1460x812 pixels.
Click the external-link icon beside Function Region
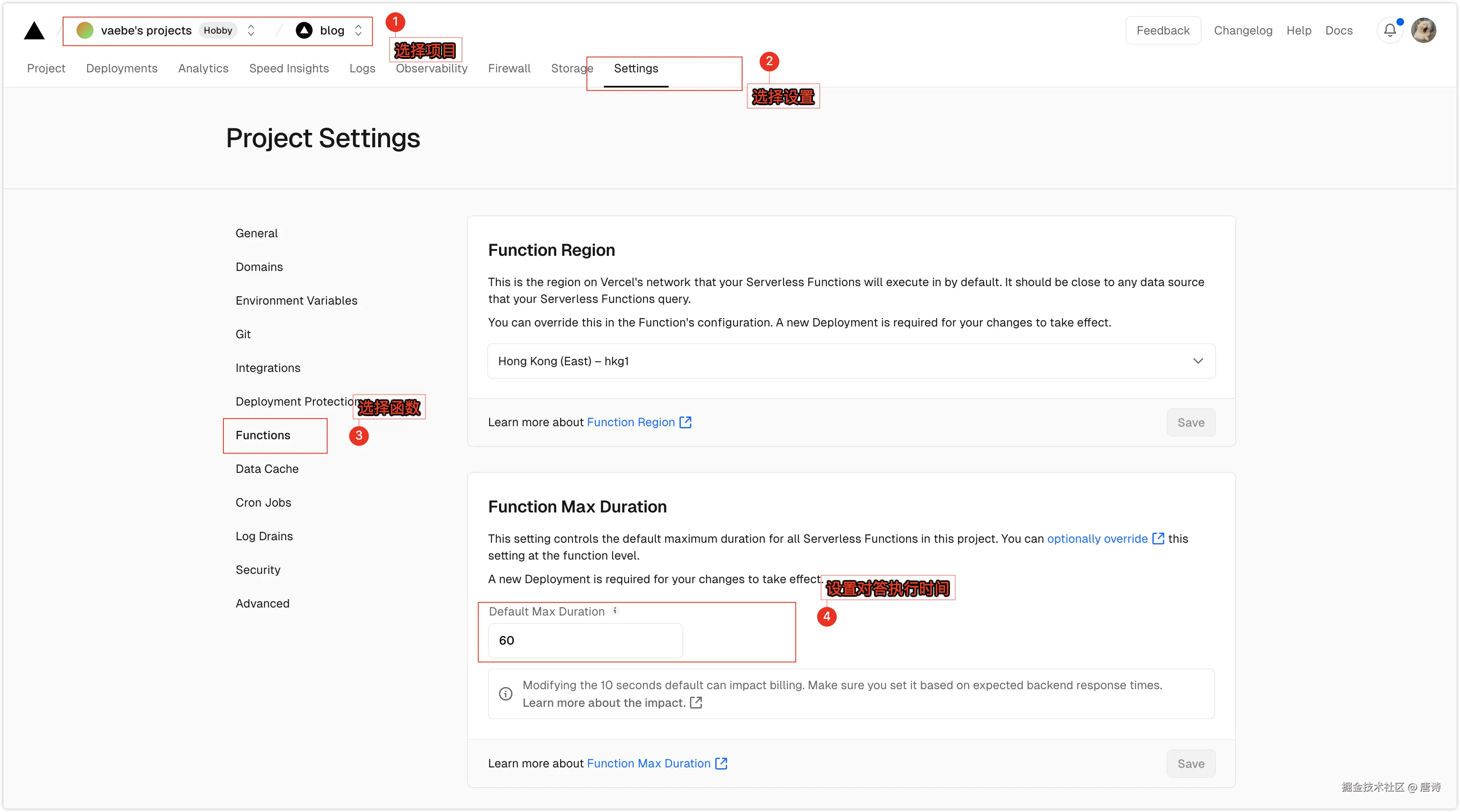pyautogui.click(x=686, y=422)
